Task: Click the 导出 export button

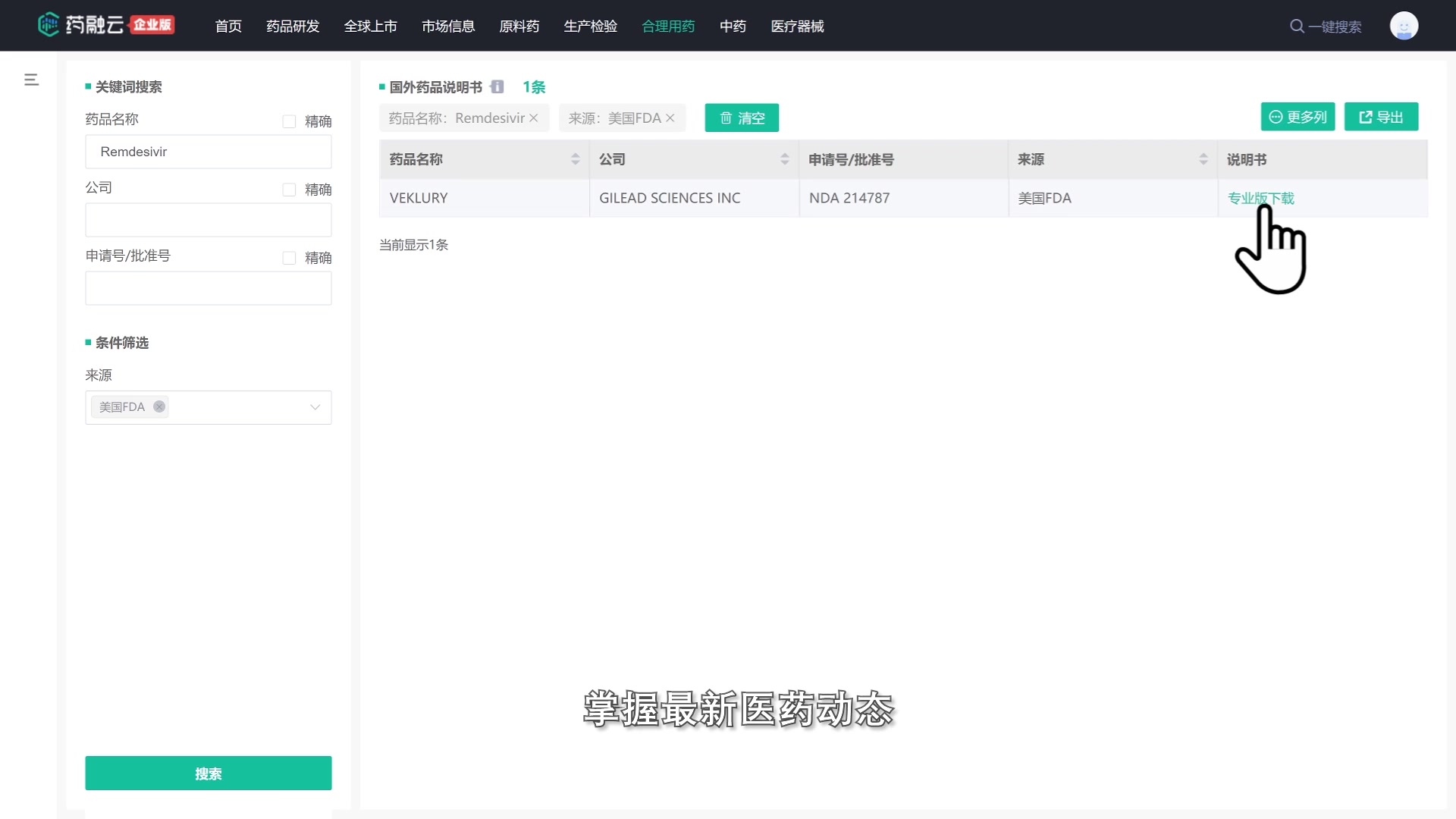Action: 1381,117
